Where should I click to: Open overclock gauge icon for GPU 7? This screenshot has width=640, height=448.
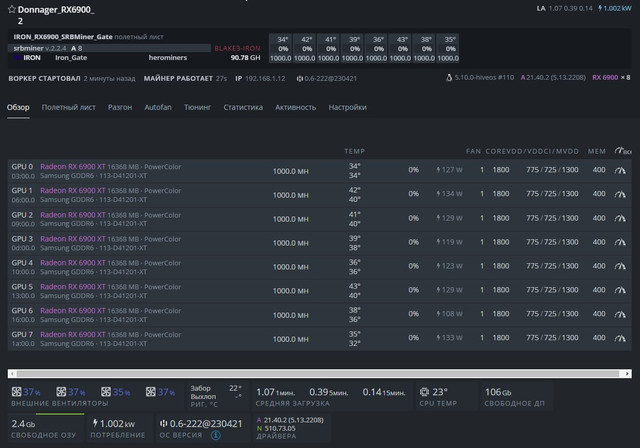pos(620,338)
